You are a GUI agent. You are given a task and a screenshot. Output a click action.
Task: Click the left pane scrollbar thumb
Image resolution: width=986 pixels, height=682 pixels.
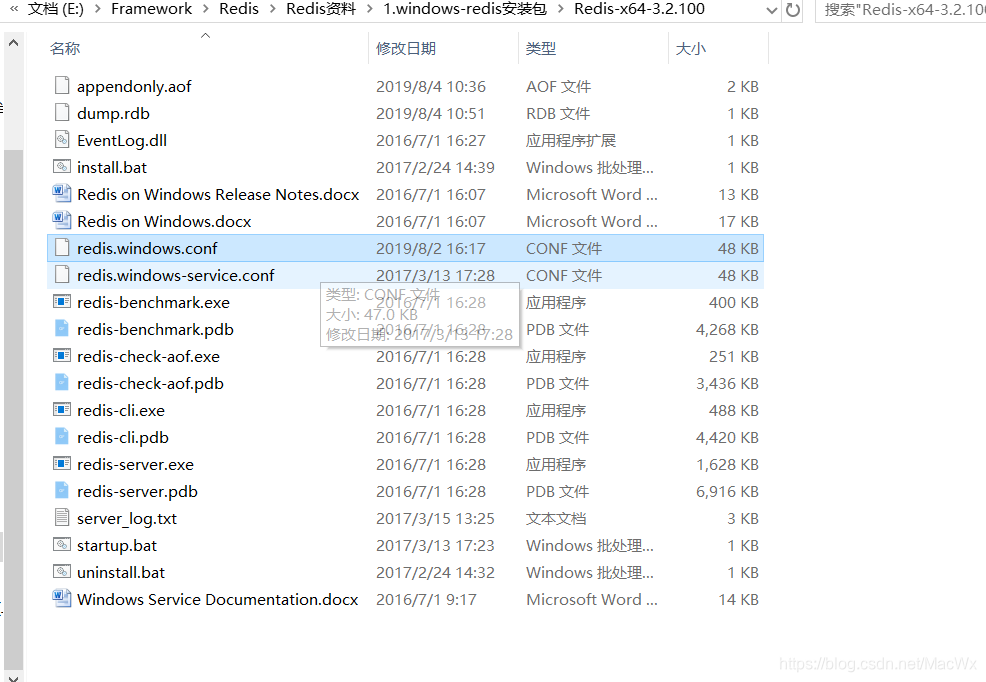13,410
